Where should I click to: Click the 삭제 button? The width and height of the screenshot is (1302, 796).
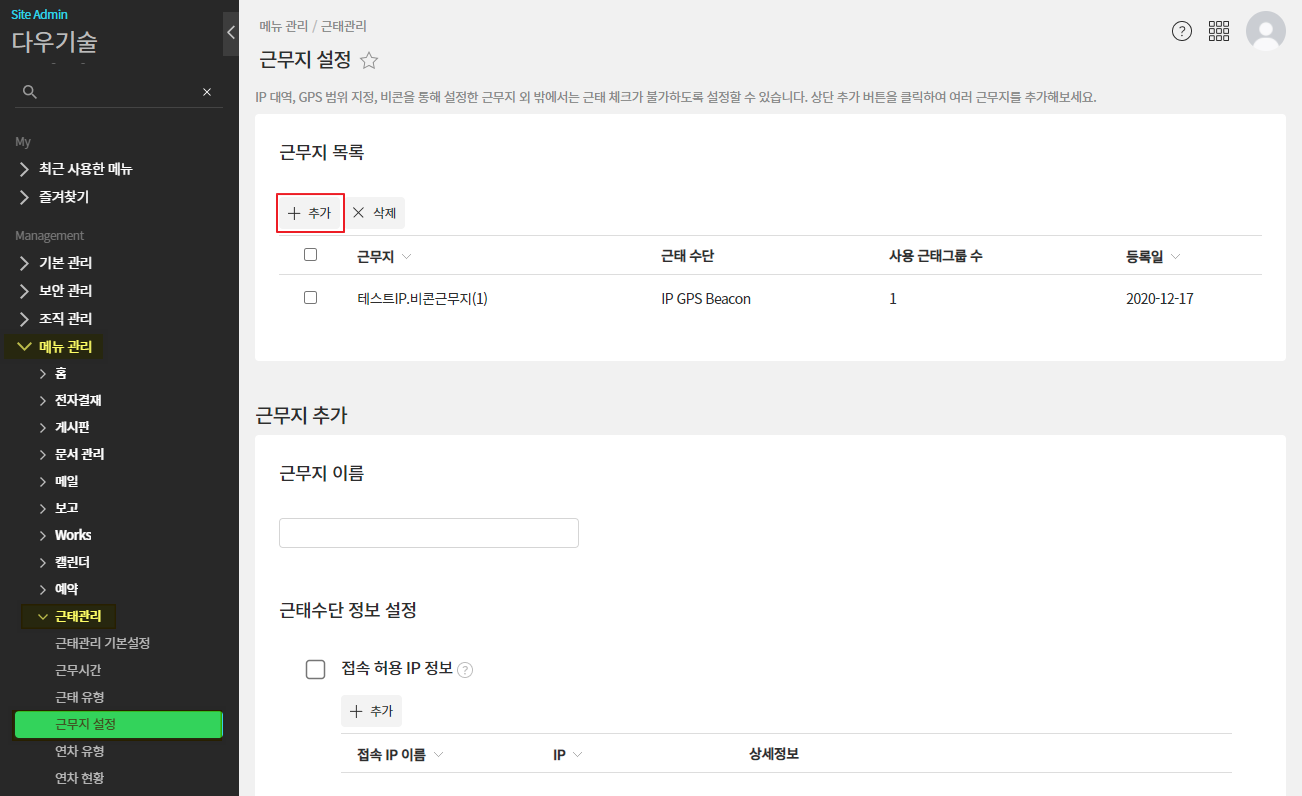click(x=375, y=213)
